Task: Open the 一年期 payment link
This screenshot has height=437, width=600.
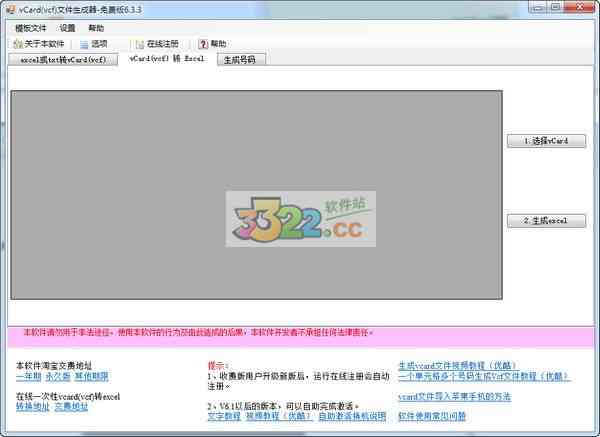Action: (29, 377)
